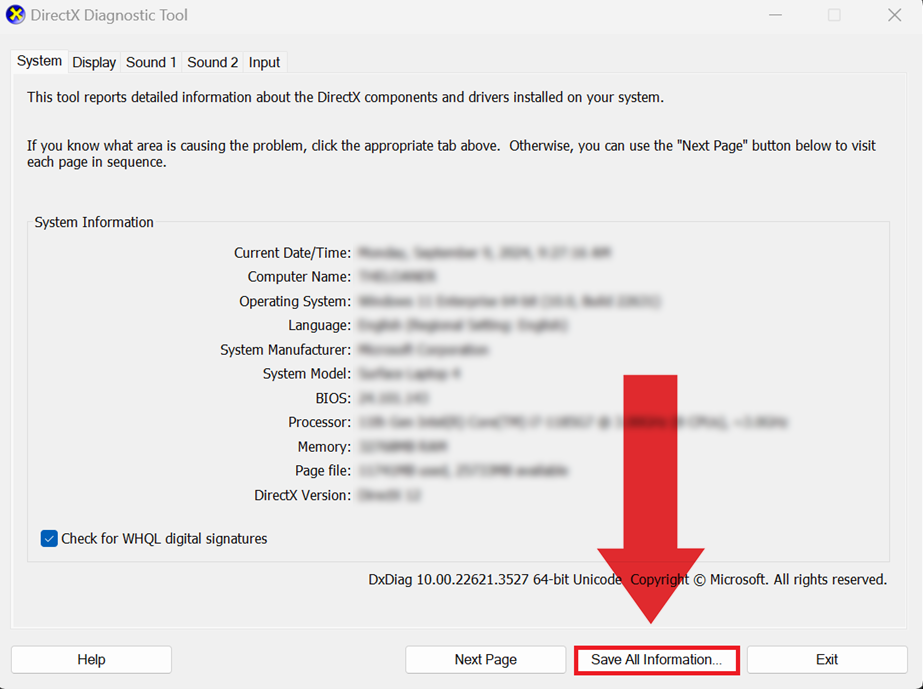Image resolution: width=923 pixels, height=689 pixels.
Task: Click the DxDiag version copyright text
Action: [x=627, y=580]
